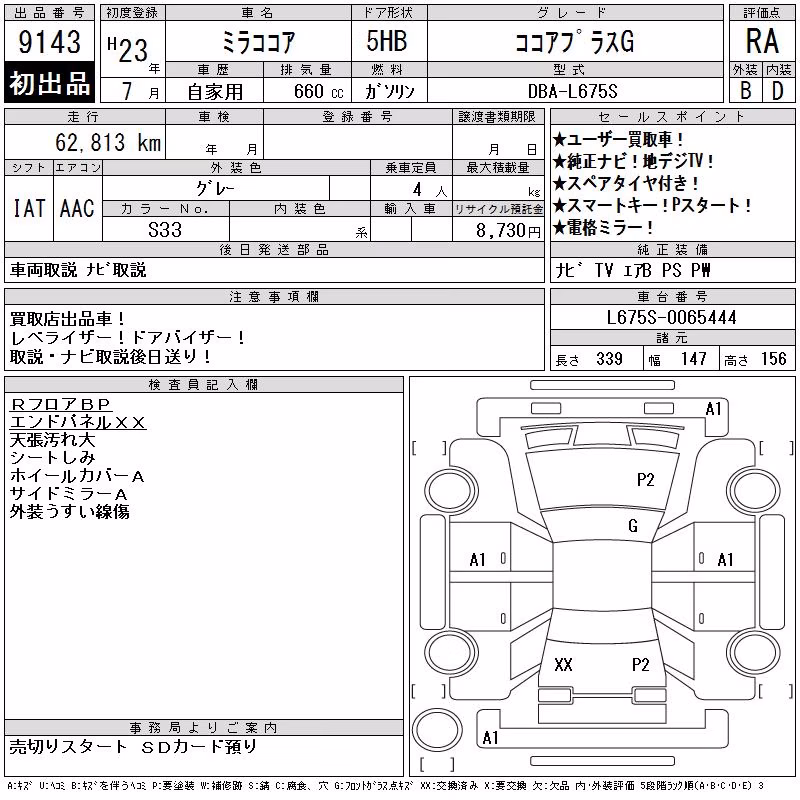
Task: Select the recycle deposit 8,730円
Action: click(x=508, y=230)
